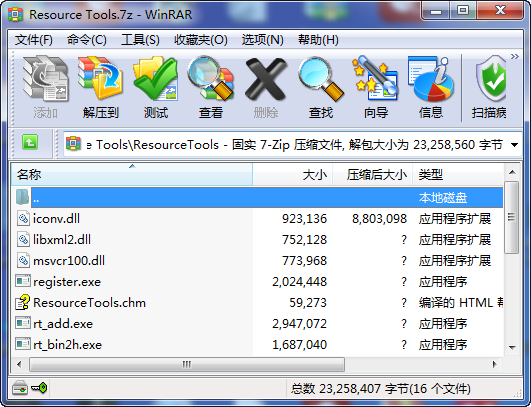This screenshot has height=407, width=531.
Task: Click the Delete (删除) X icon
Action: coord(266,79)
